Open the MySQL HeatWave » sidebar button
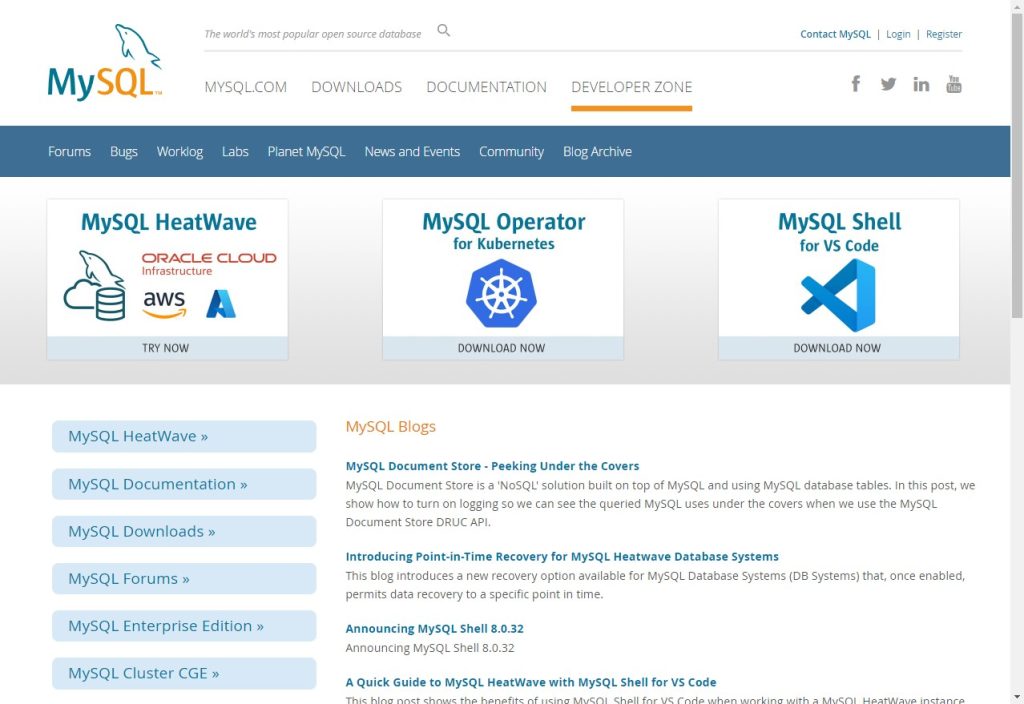 tap(184, 436)
